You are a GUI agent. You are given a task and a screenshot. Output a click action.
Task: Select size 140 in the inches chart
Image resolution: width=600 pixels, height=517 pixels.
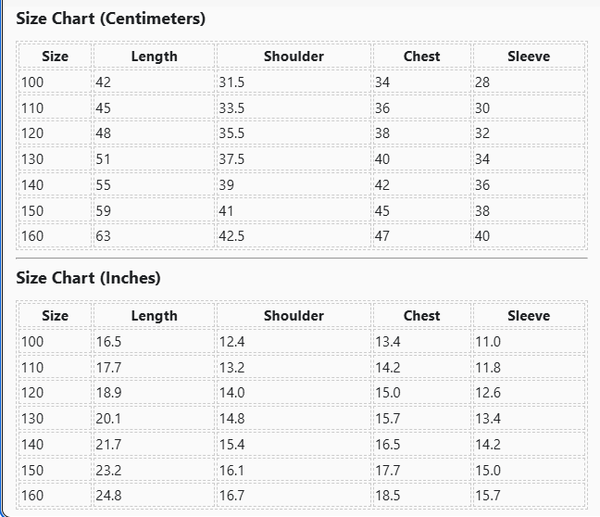point(33,444)
